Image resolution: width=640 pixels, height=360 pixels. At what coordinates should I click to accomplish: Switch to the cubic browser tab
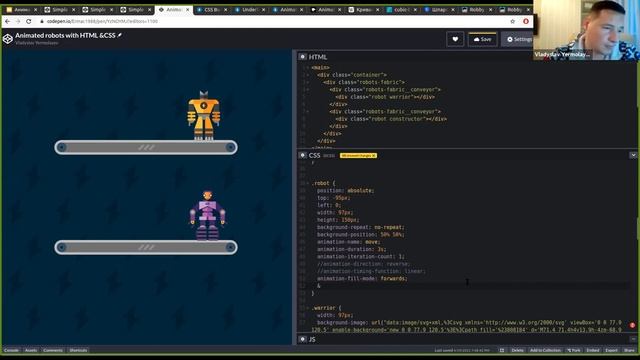click(401, 9)
